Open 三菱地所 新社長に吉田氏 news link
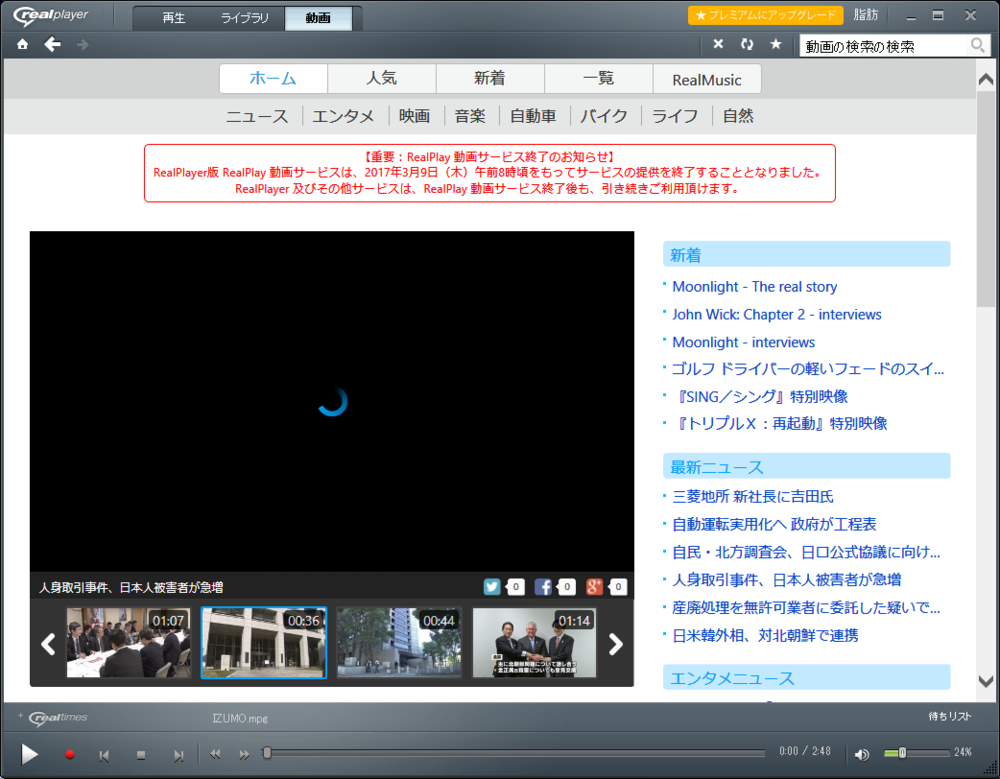Viewport: 1000px width, 779px height. (753, 497)
